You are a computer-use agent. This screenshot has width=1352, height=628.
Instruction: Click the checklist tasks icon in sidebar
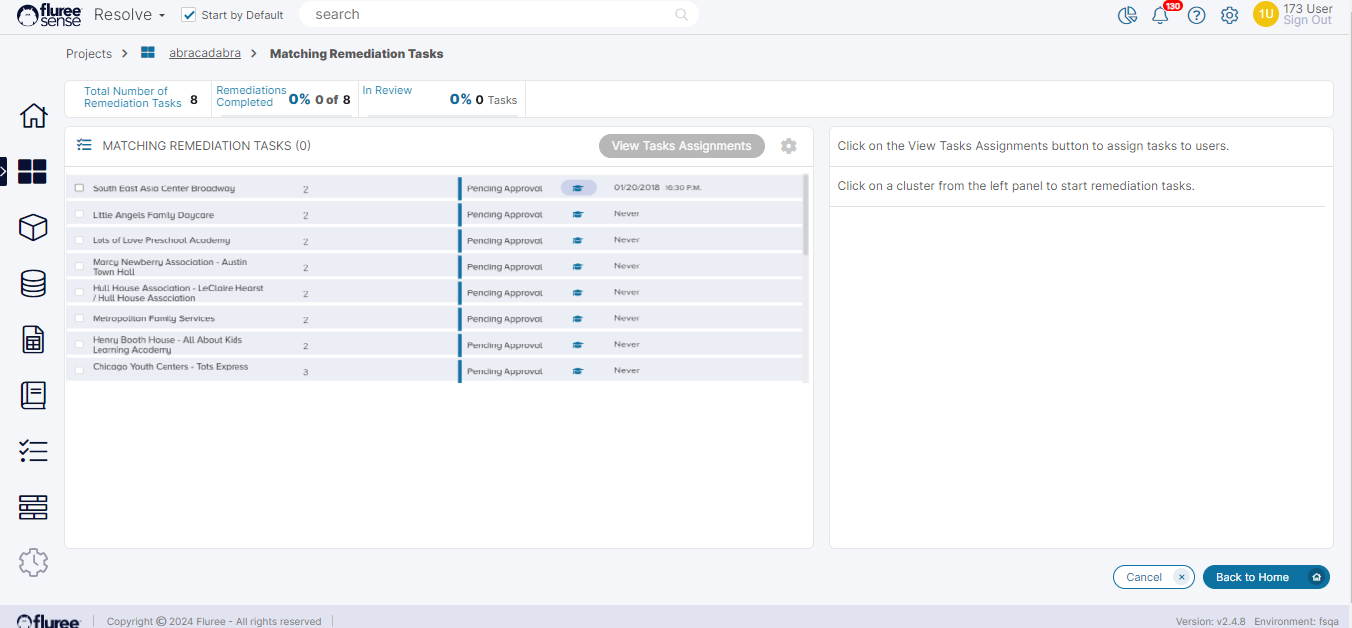[x=33, y=451]
